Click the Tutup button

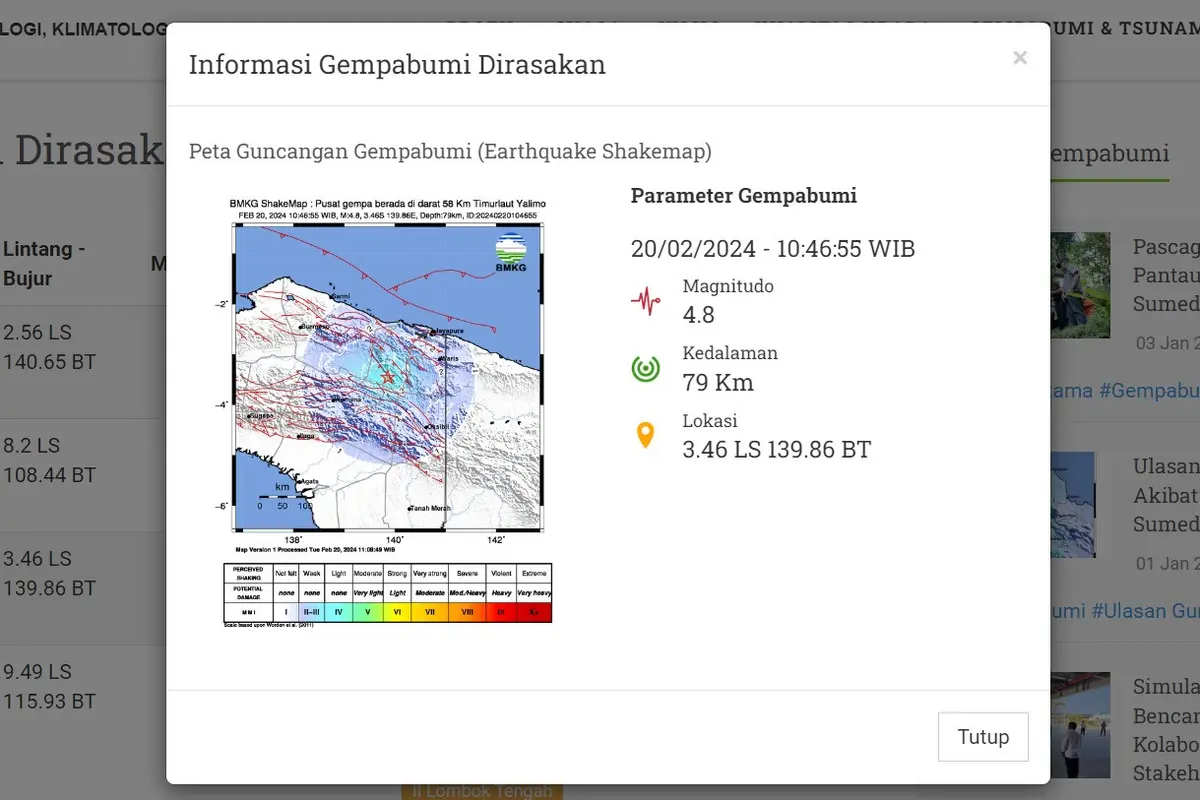(x=983, y=737)
